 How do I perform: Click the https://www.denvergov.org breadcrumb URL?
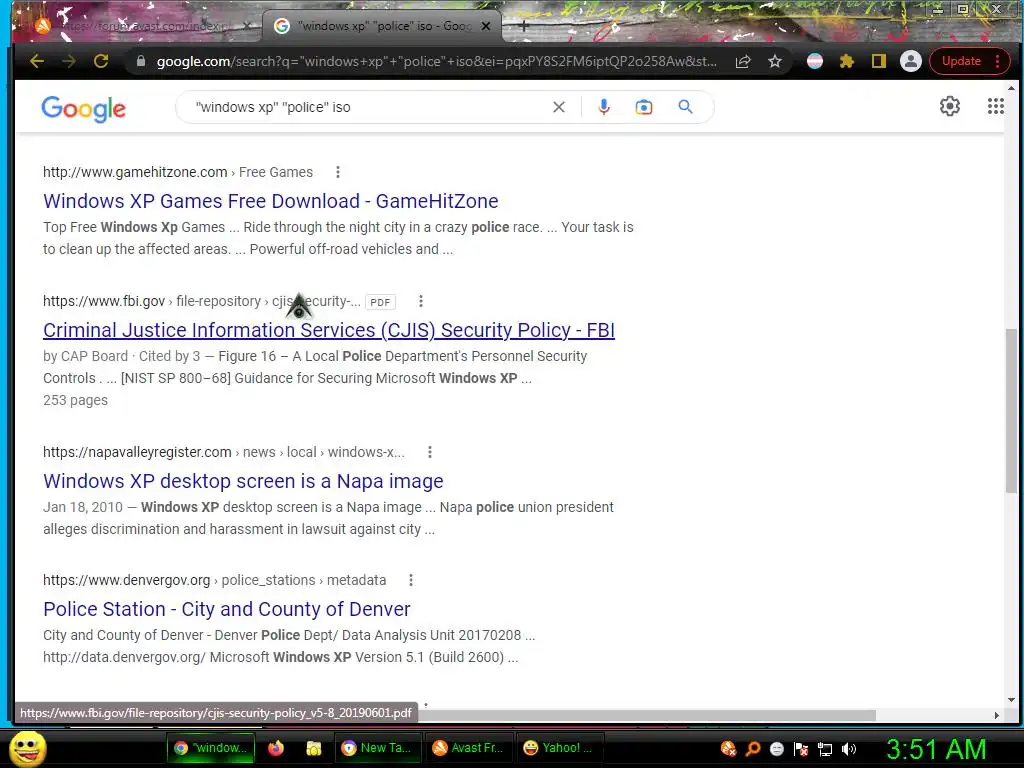[127, 580]
